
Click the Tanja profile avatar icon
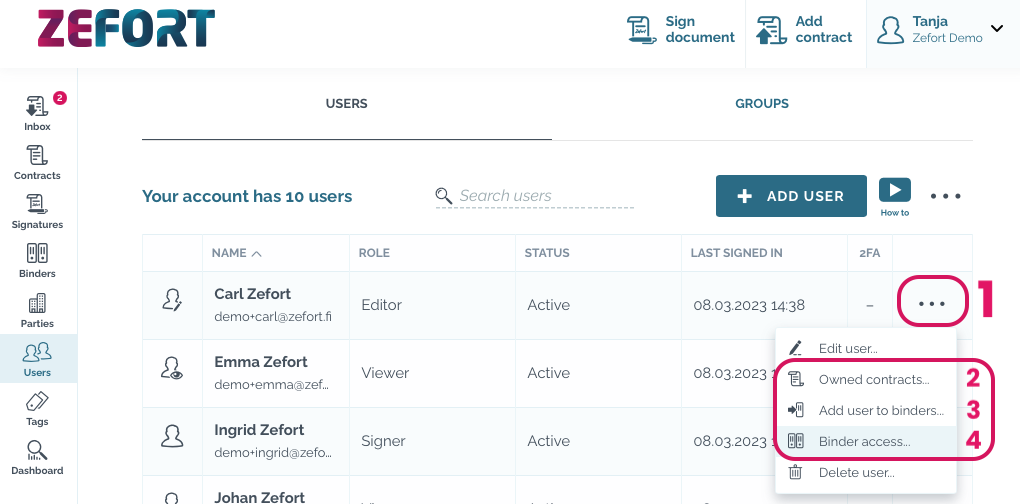pyautogui.click(x=891, y=30)
